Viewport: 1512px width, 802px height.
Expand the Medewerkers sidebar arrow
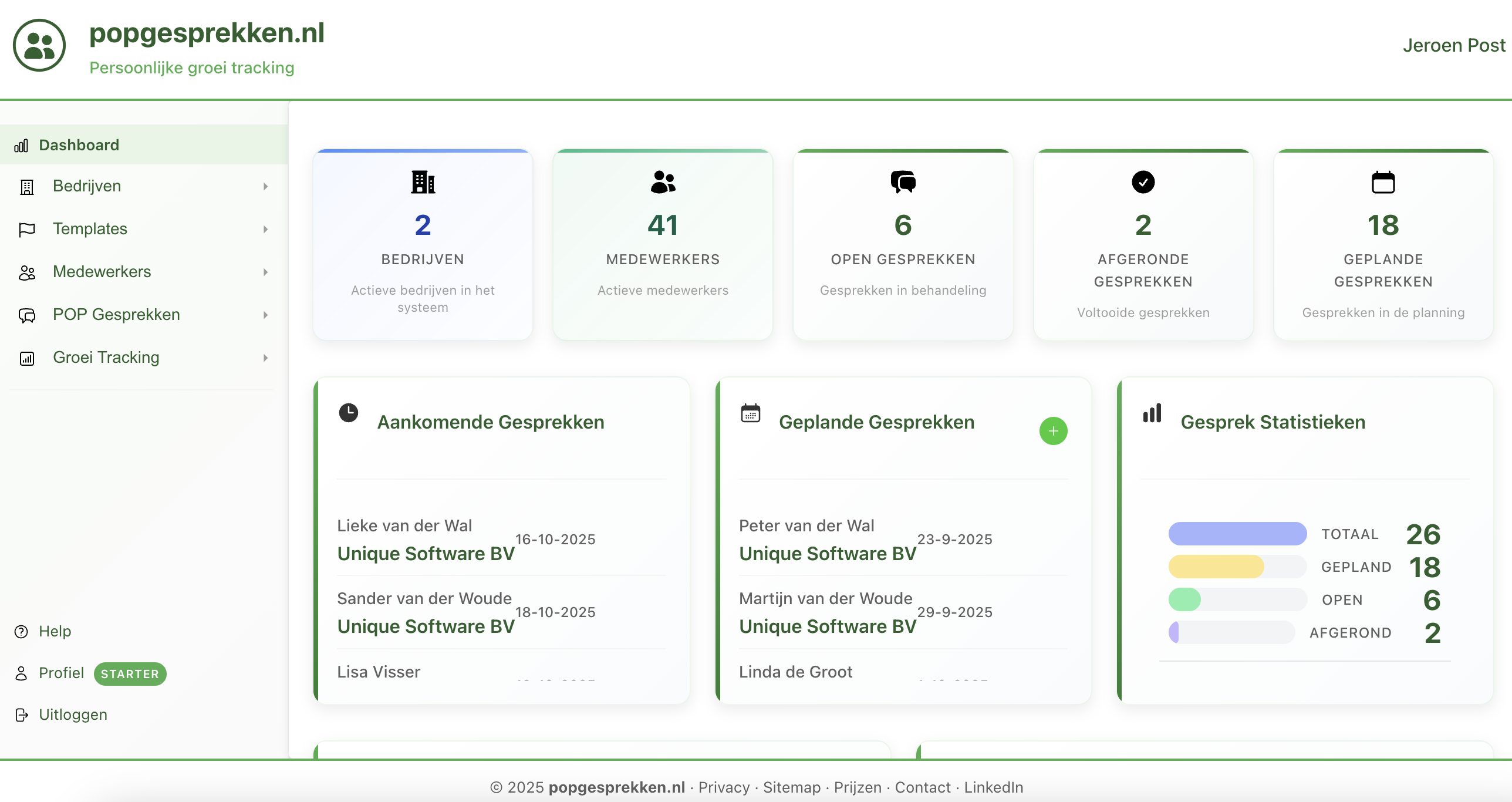265,272
